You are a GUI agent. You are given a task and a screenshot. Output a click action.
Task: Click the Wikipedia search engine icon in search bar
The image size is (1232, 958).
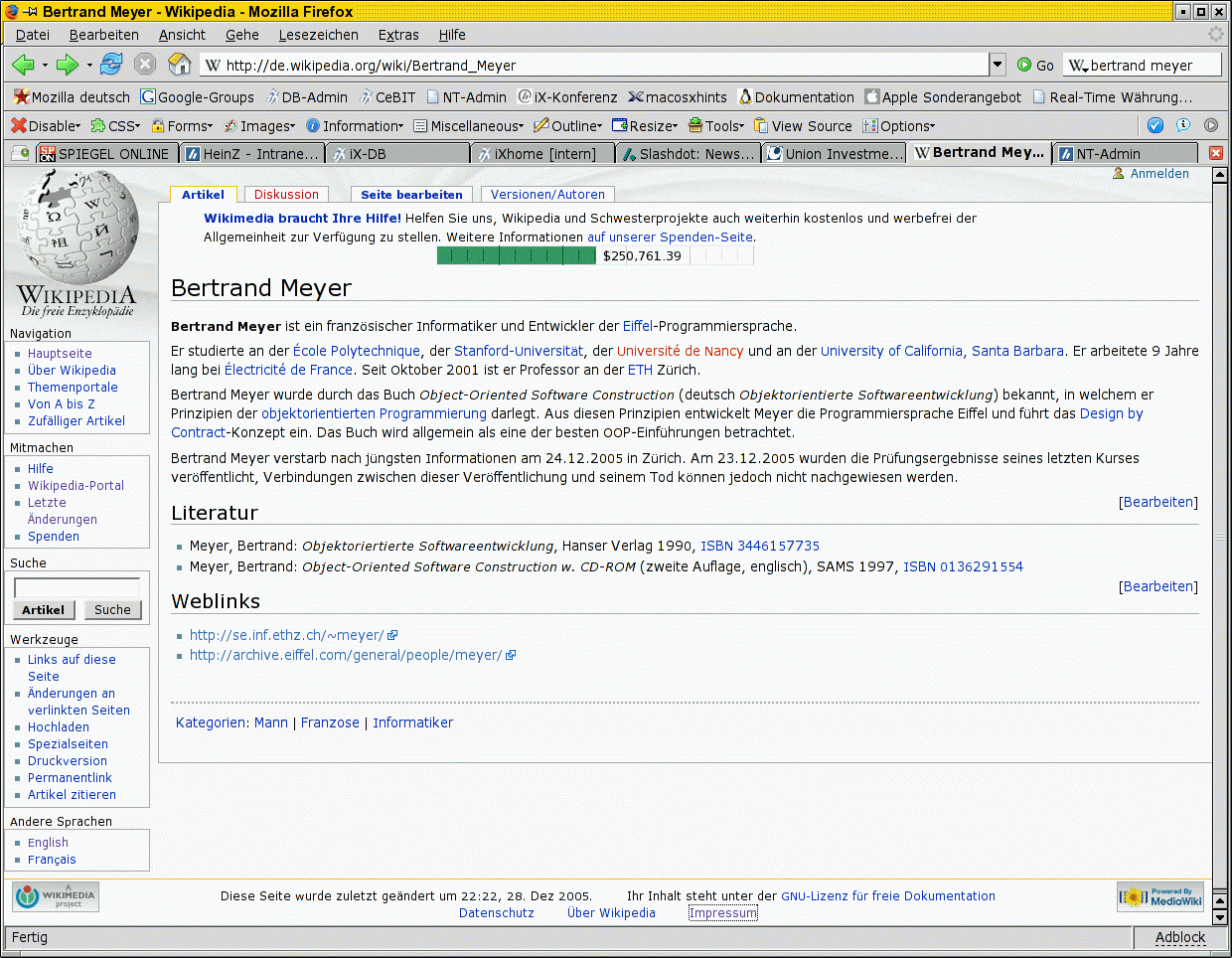[1078, 66]
